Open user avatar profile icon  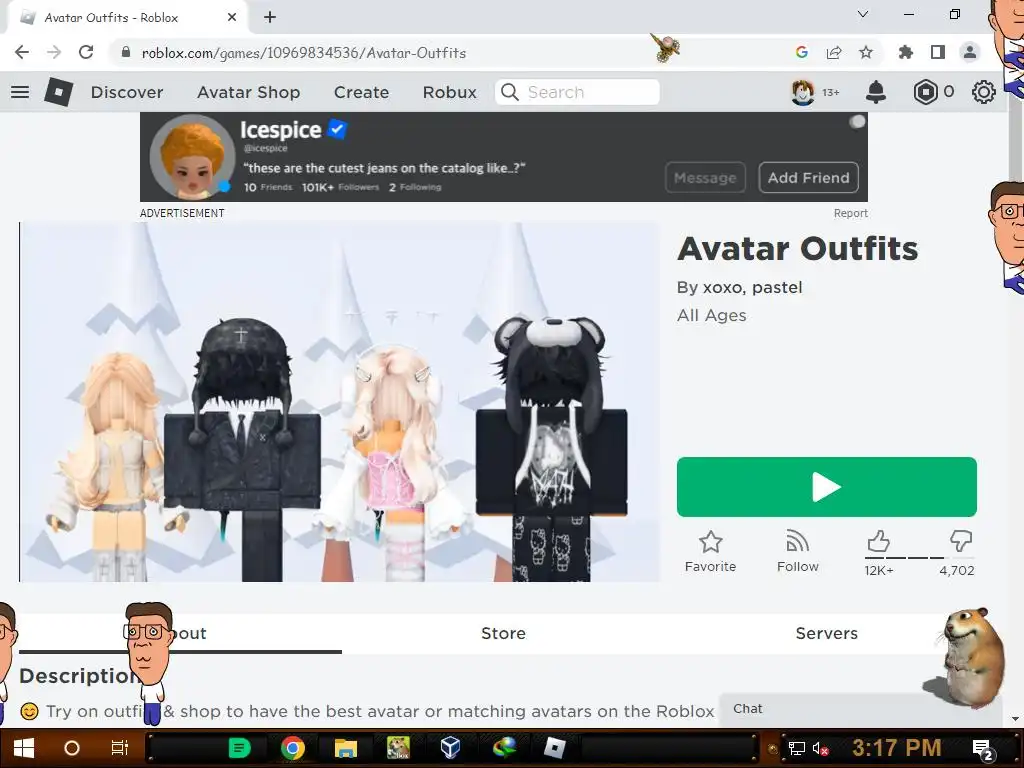[803, 92]
